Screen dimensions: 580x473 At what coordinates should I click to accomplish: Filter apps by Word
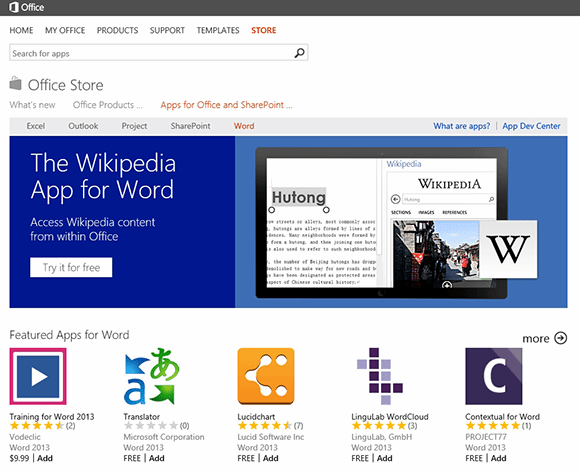click(x=244, y=126)
